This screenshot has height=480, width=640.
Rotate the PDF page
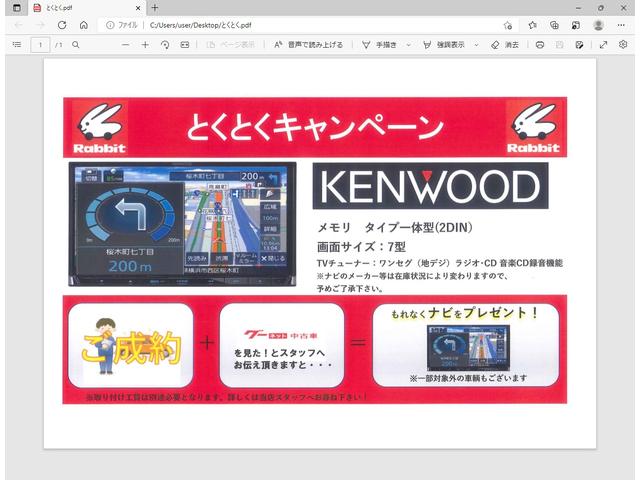coord(165,44)
